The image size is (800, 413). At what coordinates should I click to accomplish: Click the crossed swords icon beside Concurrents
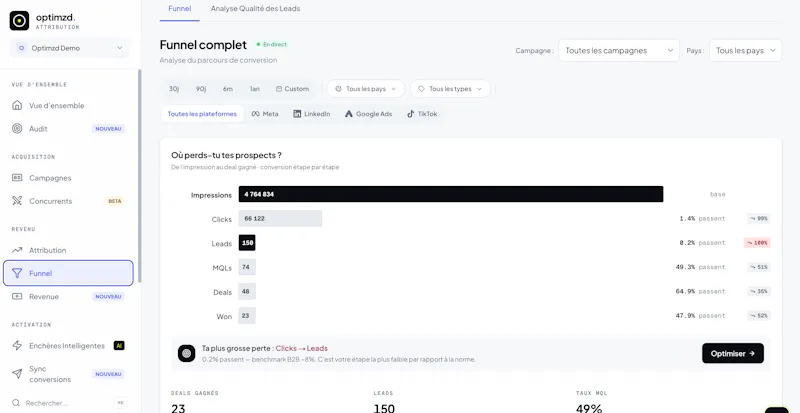click(x=17, y=201)
